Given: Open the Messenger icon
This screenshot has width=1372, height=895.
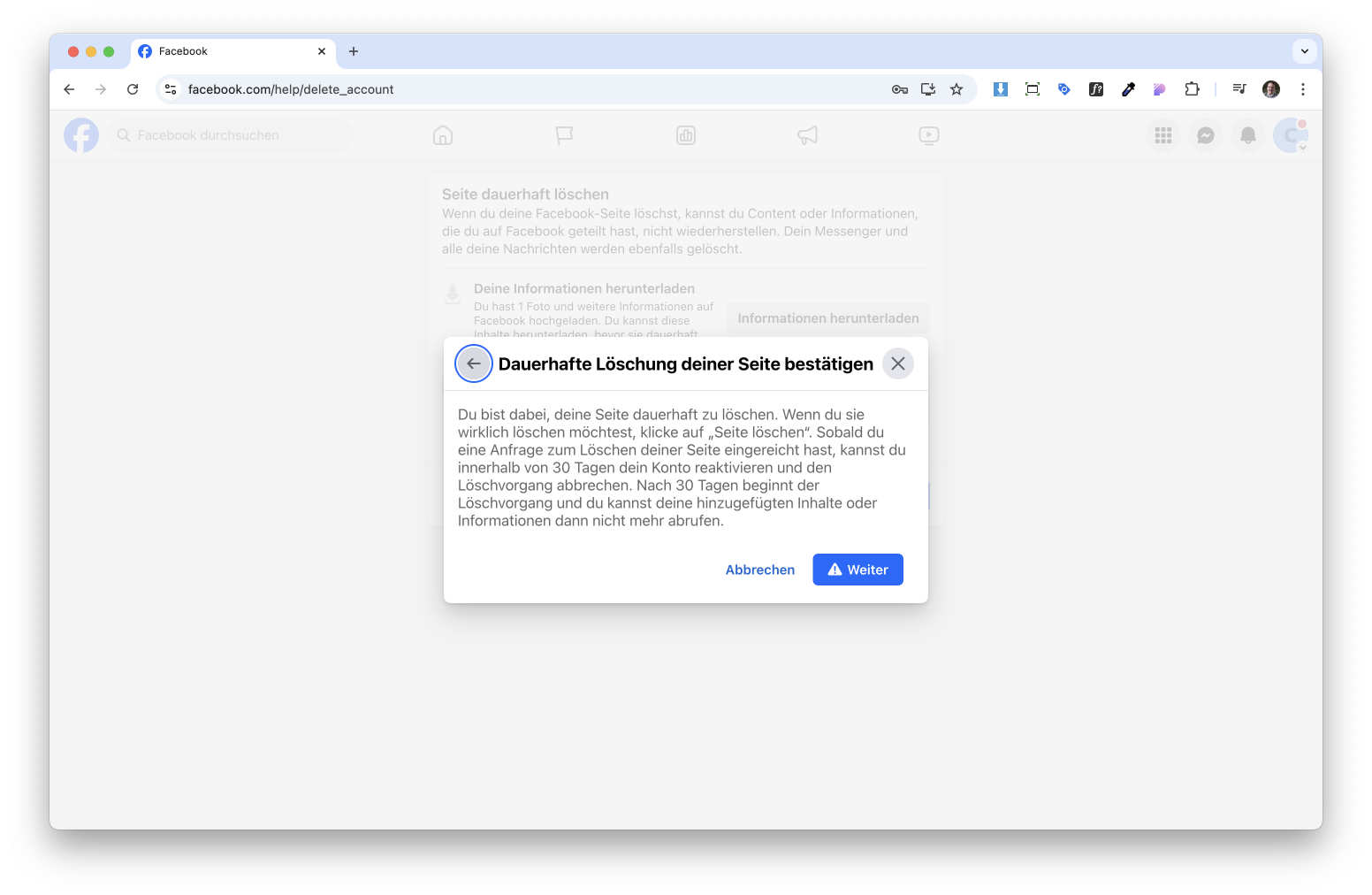Looking at the screenshot, I should coord(1205,135).
